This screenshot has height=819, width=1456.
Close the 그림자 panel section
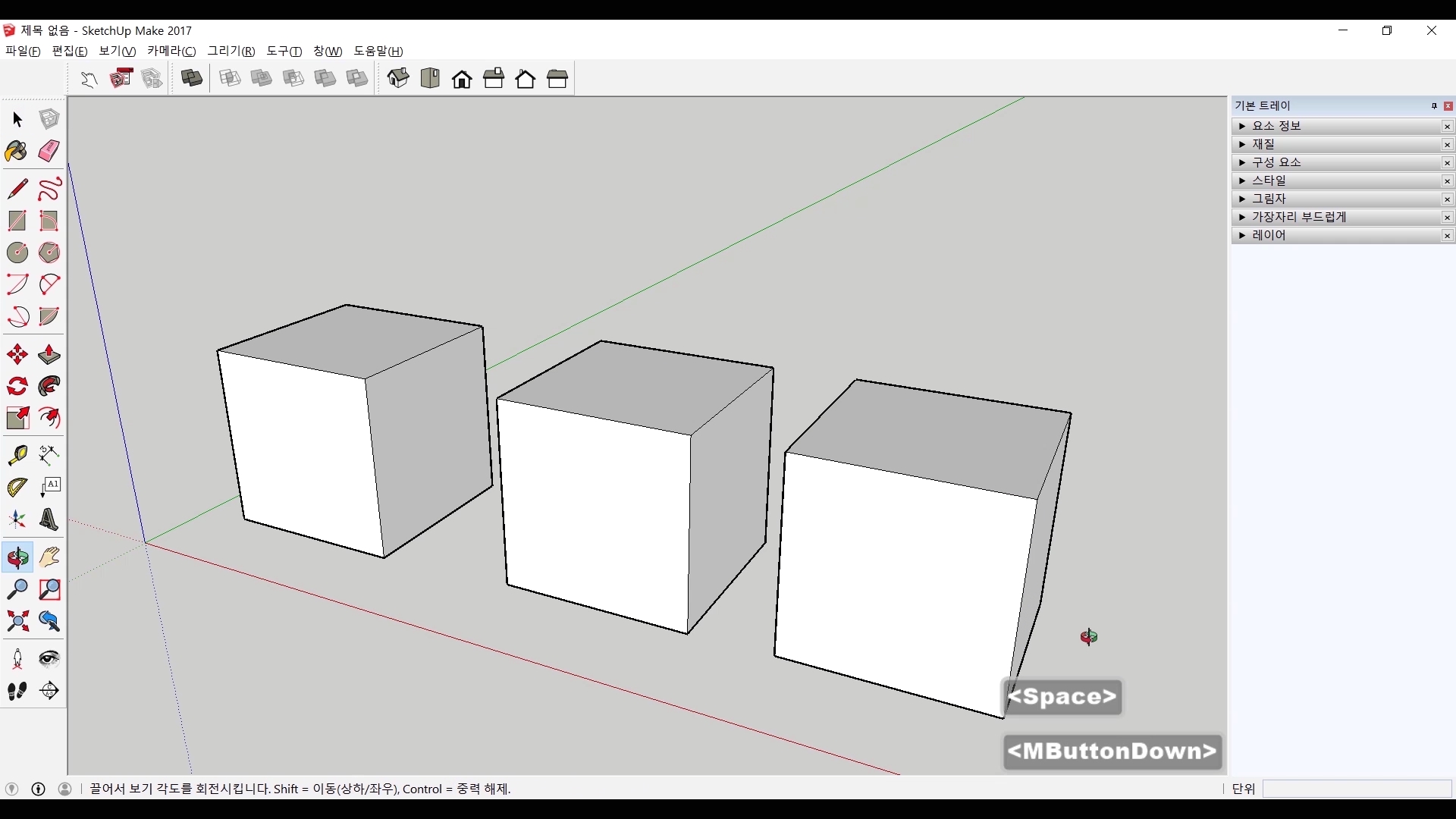[1447, 199]
